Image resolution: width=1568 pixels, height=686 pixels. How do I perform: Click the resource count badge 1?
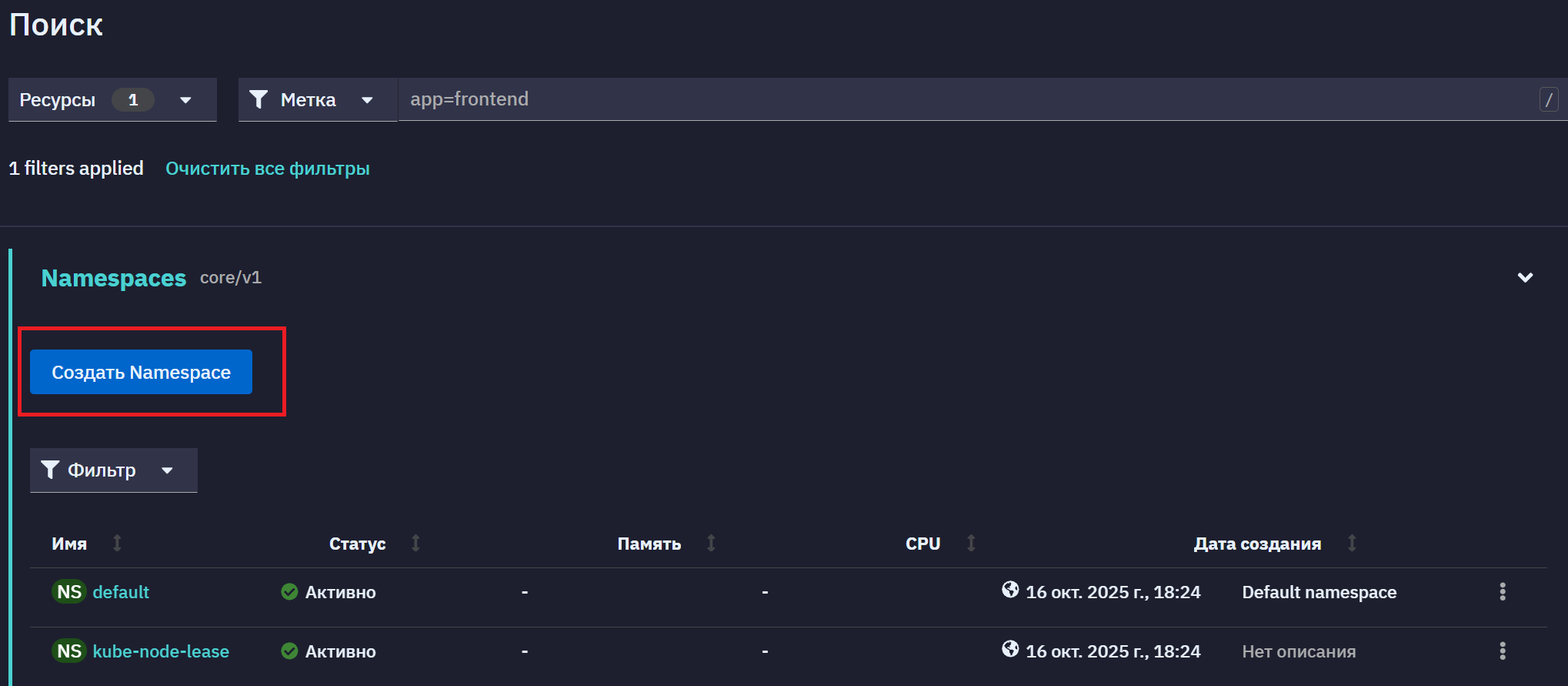[133, 99]
